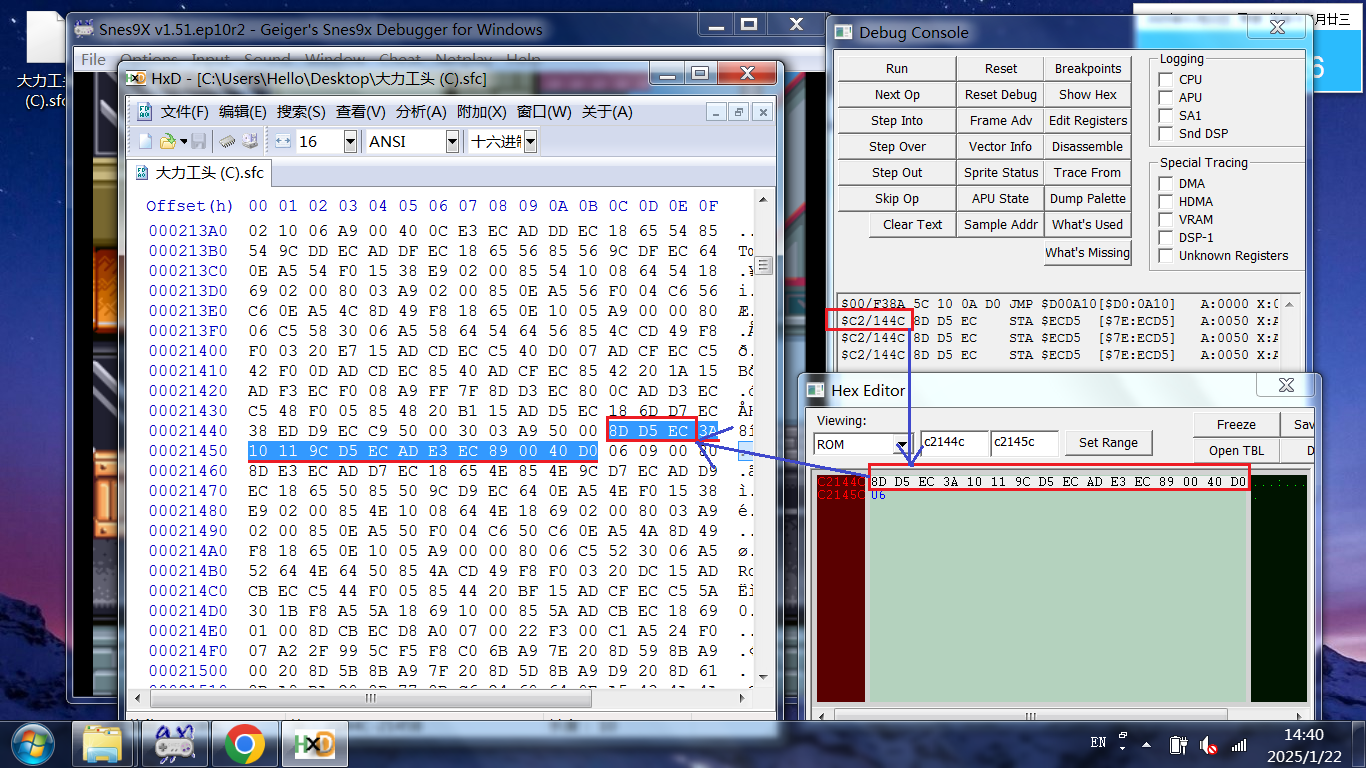This screenshot has height=768, width=1366.
Task: Open 附加(X) menu in HxD
Action: (482, 112)
